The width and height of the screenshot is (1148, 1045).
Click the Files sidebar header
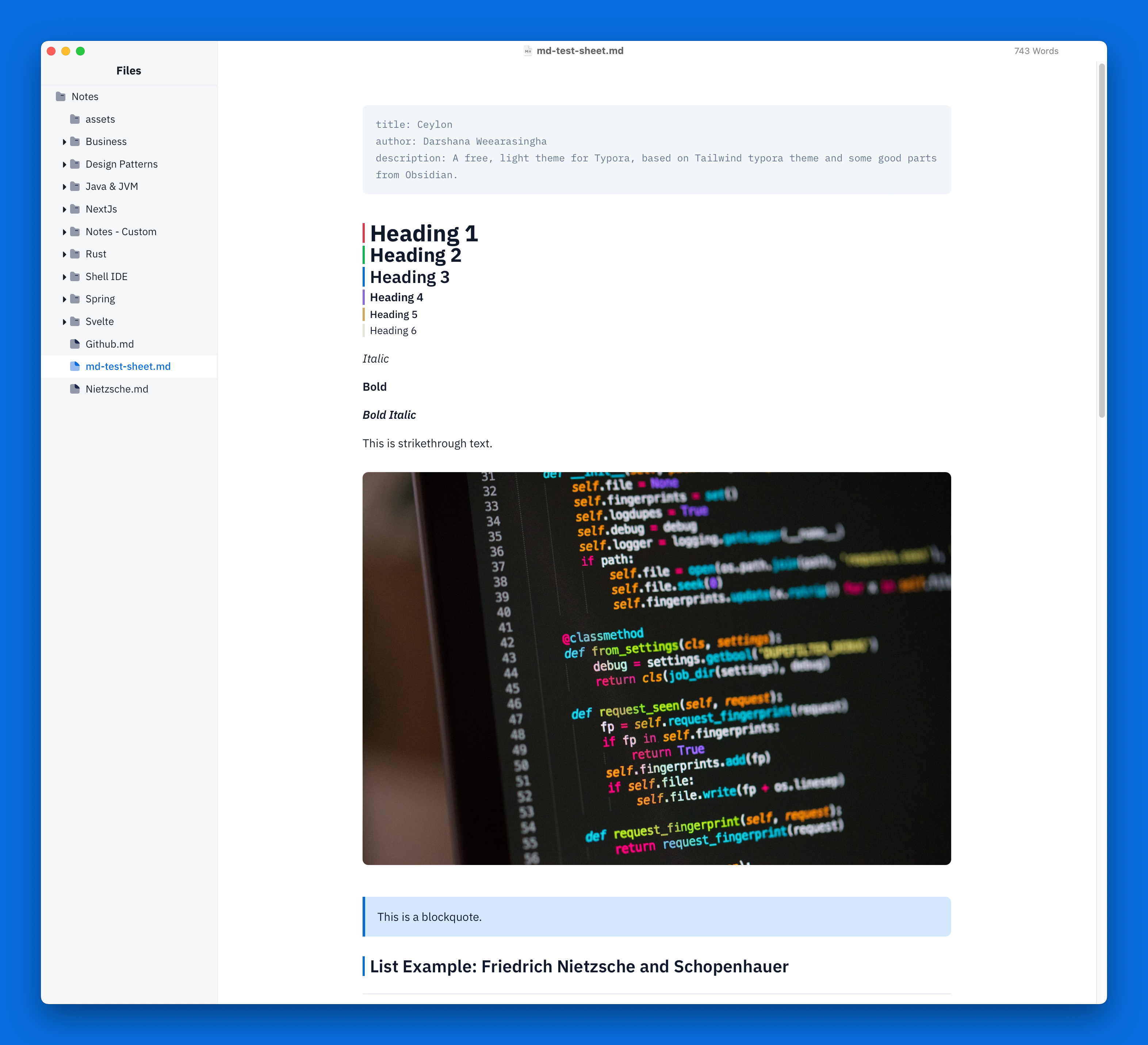(x=129, y=70)
